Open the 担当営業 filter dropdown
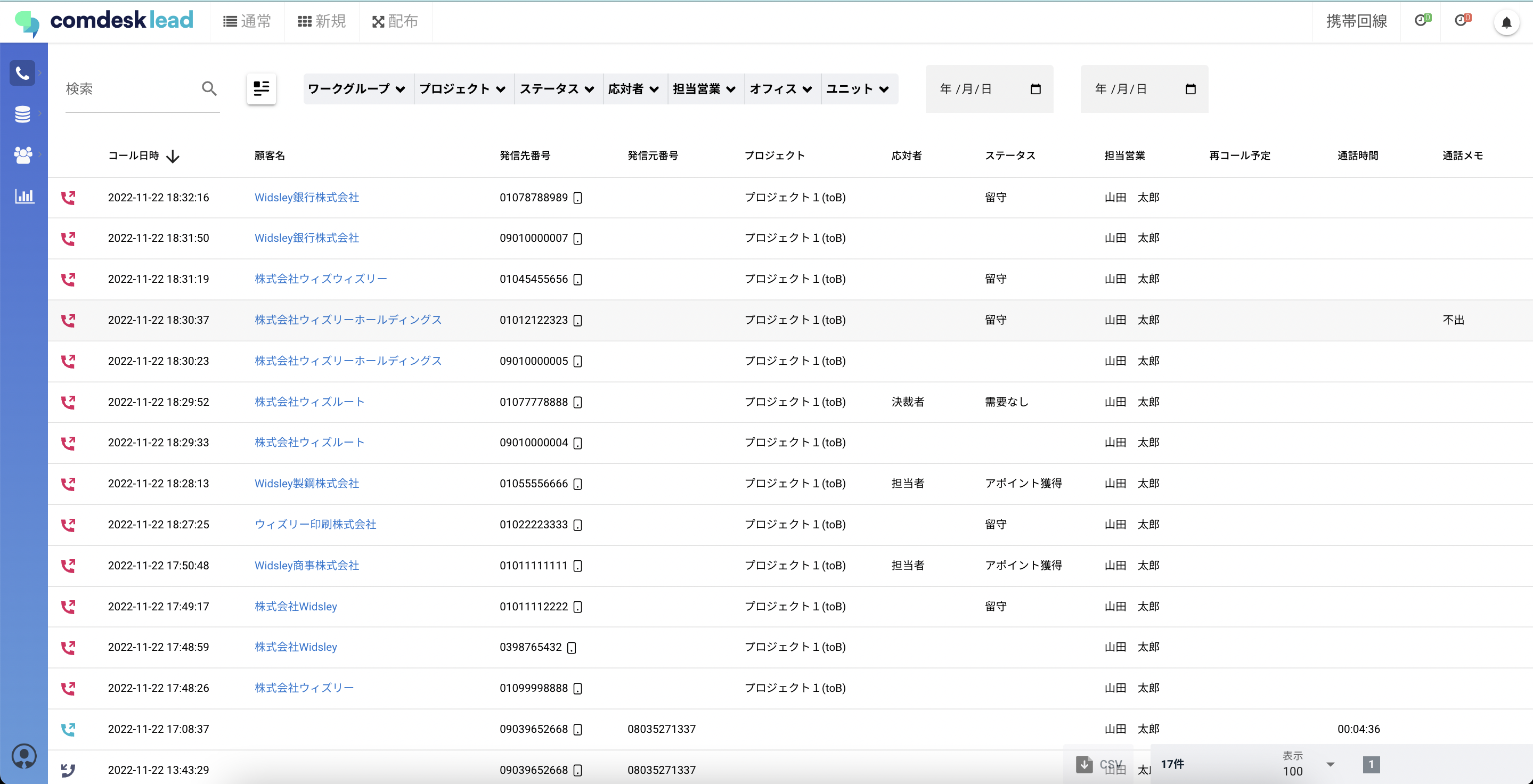Image resolution: width=1533 pixels, height=784 pixels. (x=704, y=89)
